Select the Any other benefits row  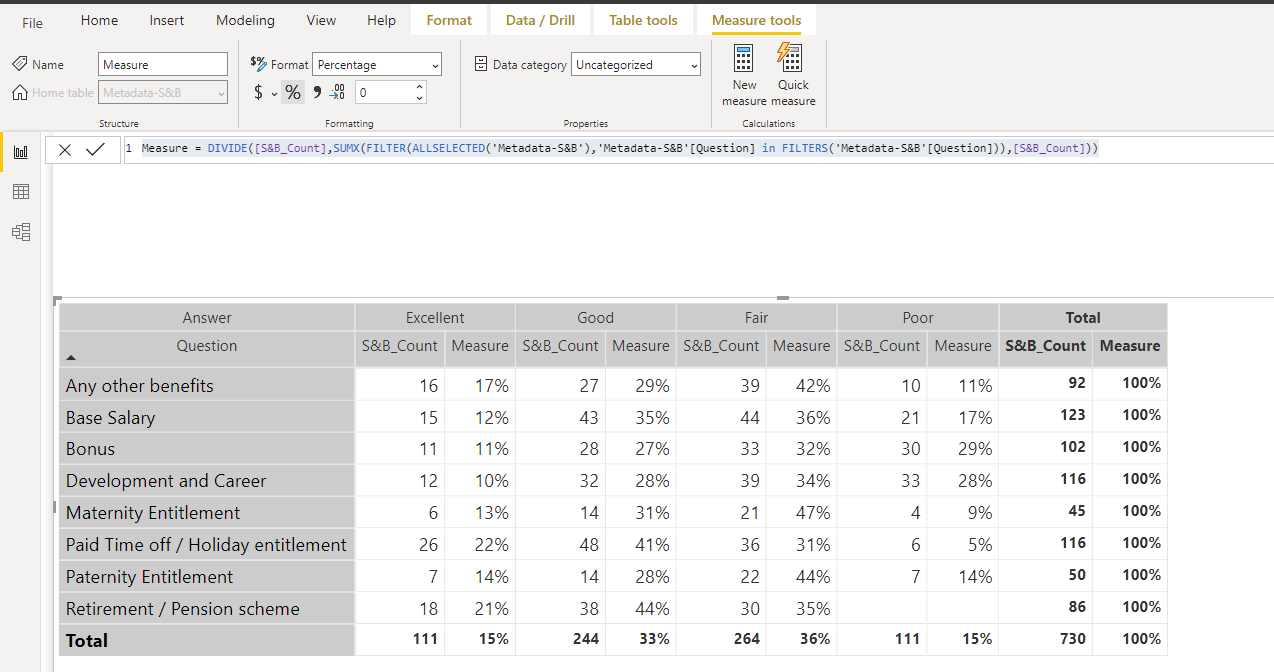tap(207, 385)
